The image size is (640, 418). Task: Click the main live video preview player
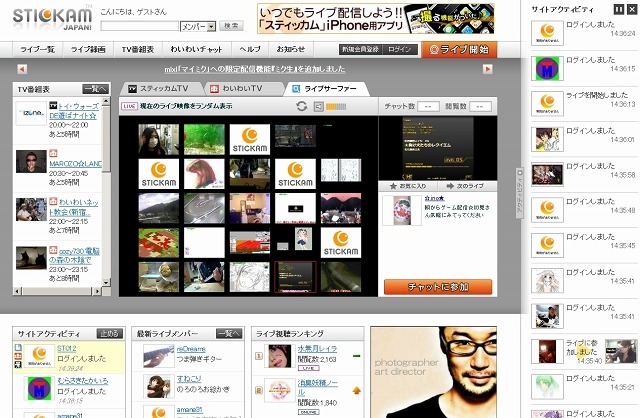pos(438,149)
